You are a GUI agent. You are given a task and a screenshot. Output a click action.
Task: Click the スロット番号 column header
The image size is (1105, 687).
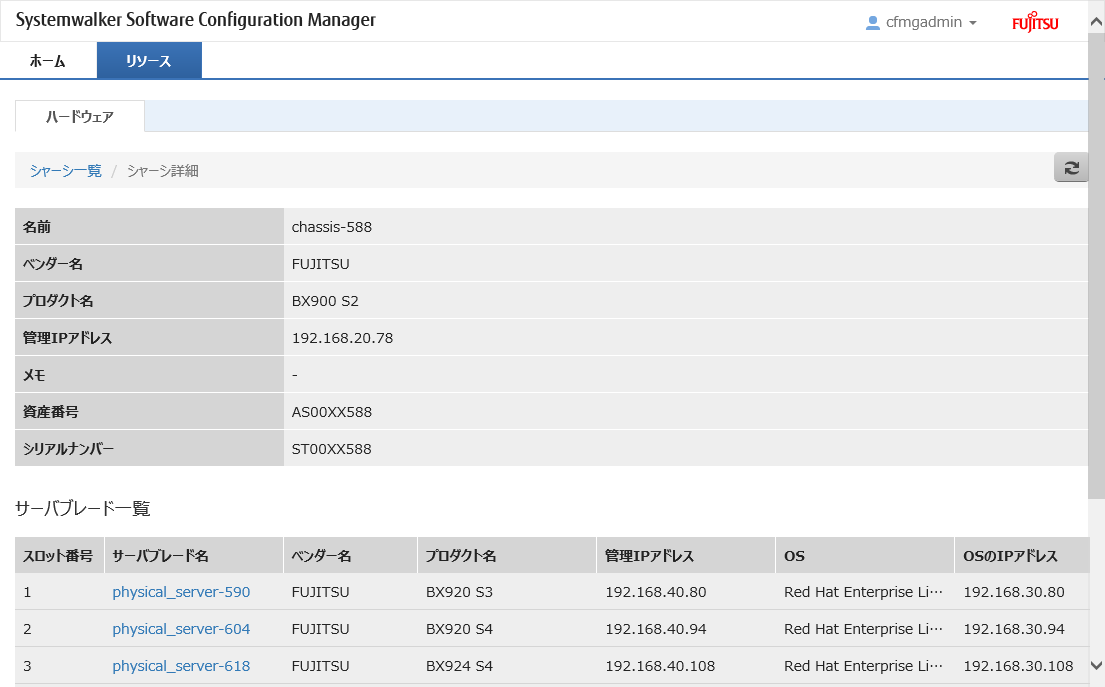60,555
